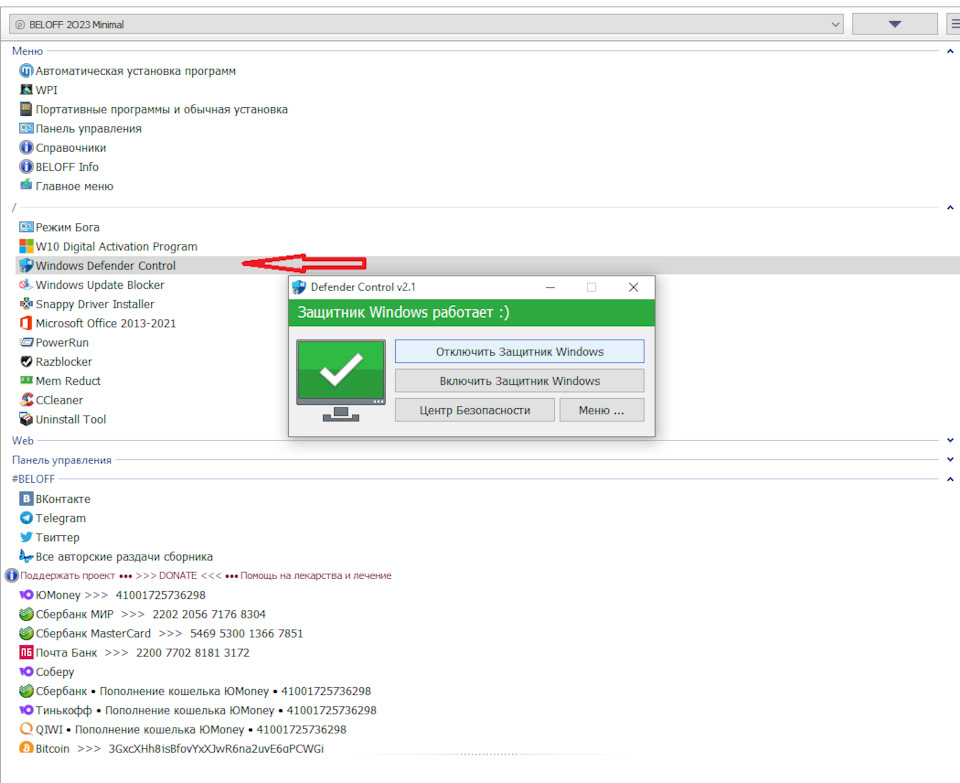
Task: Collapse the Меню section chevron
Action: point(950,51)
